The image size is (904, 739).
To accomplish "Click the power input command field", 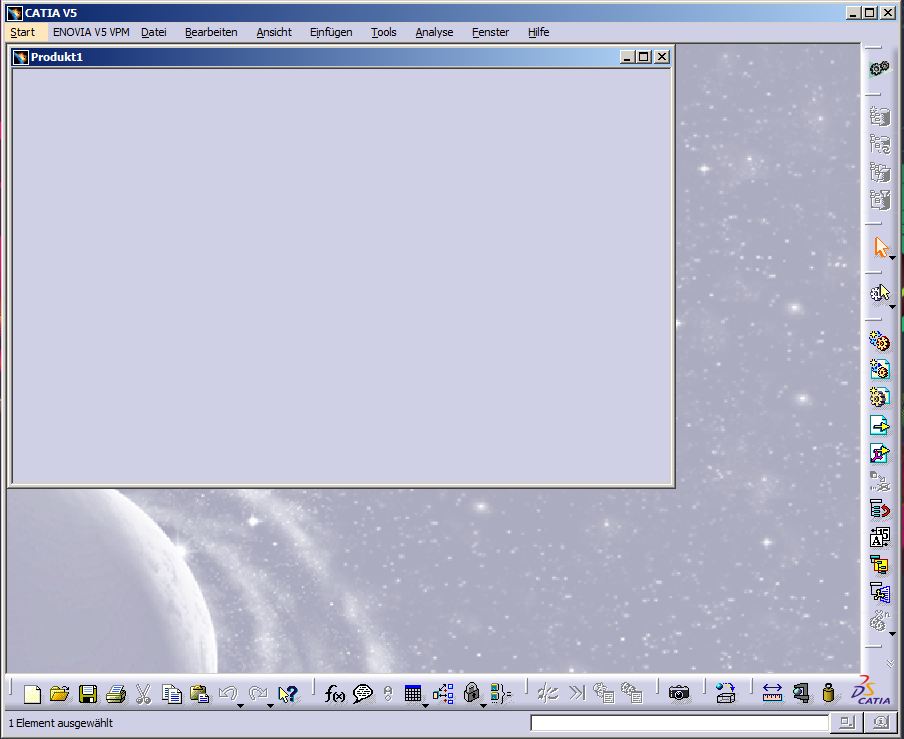I will point(679,723).
